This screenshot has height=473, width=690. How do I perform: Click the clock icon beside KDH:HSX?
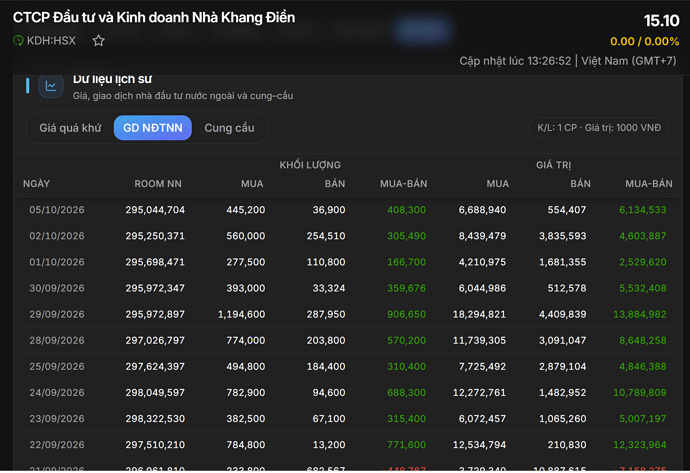18,41
